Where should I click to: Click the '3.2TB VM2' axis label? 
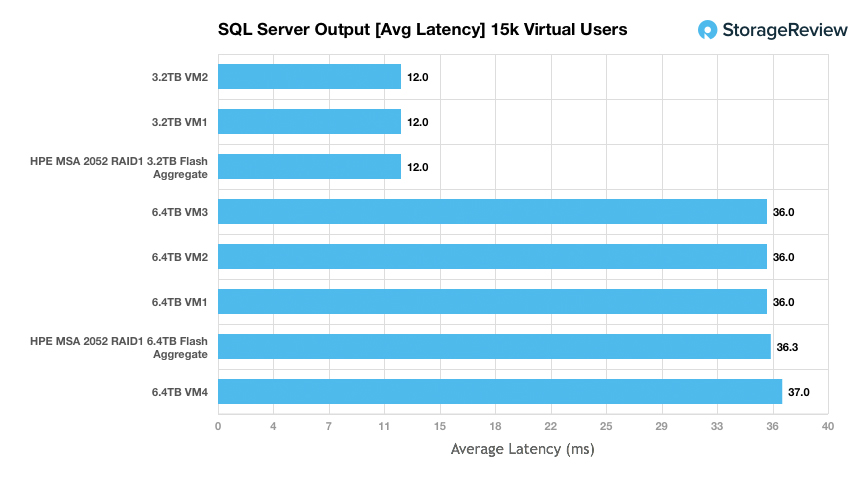point(179,77)
